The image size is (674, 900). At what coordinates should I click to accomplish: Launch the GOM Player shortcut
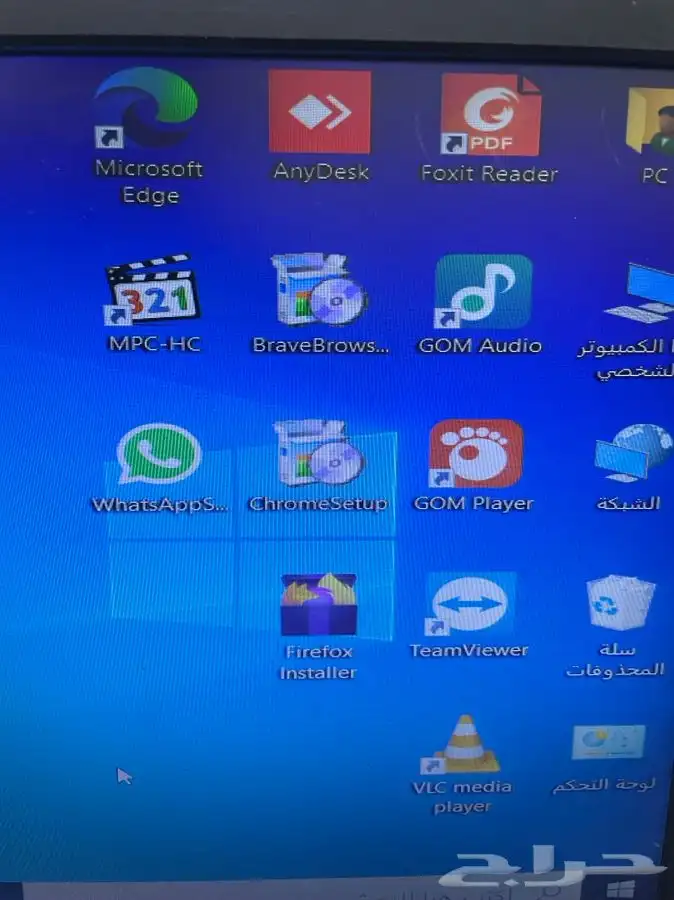(475, 455)
